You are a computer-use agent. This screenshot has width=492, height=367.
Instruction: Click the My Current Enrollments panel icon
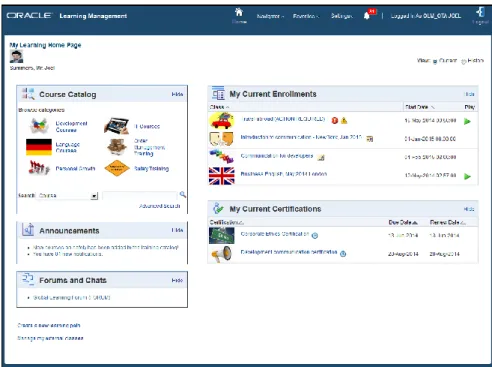tap(218, 93)
